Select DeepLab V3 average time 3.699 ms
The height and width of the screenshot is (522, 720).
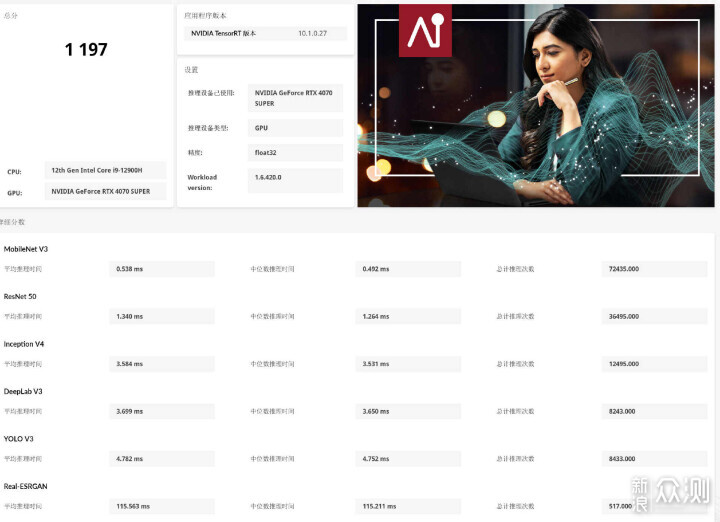162,411
